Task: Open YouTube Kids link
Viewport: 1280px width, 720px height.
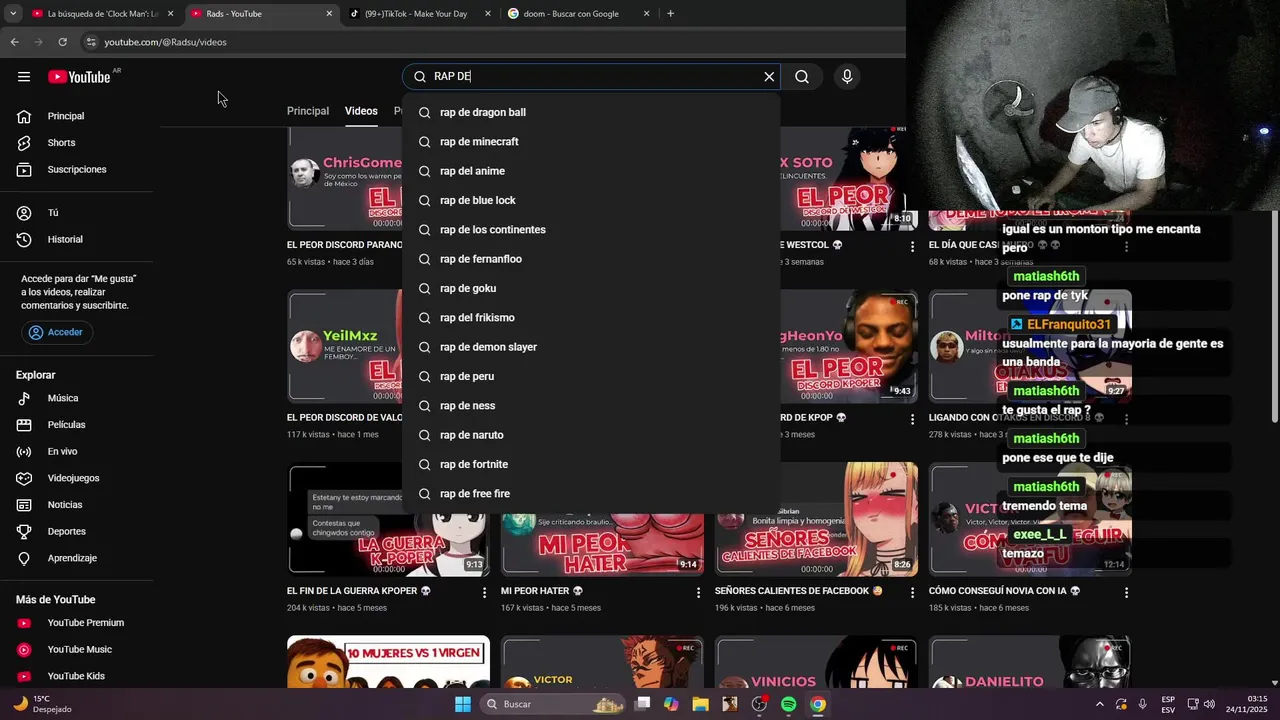Action: pos(77,676)
